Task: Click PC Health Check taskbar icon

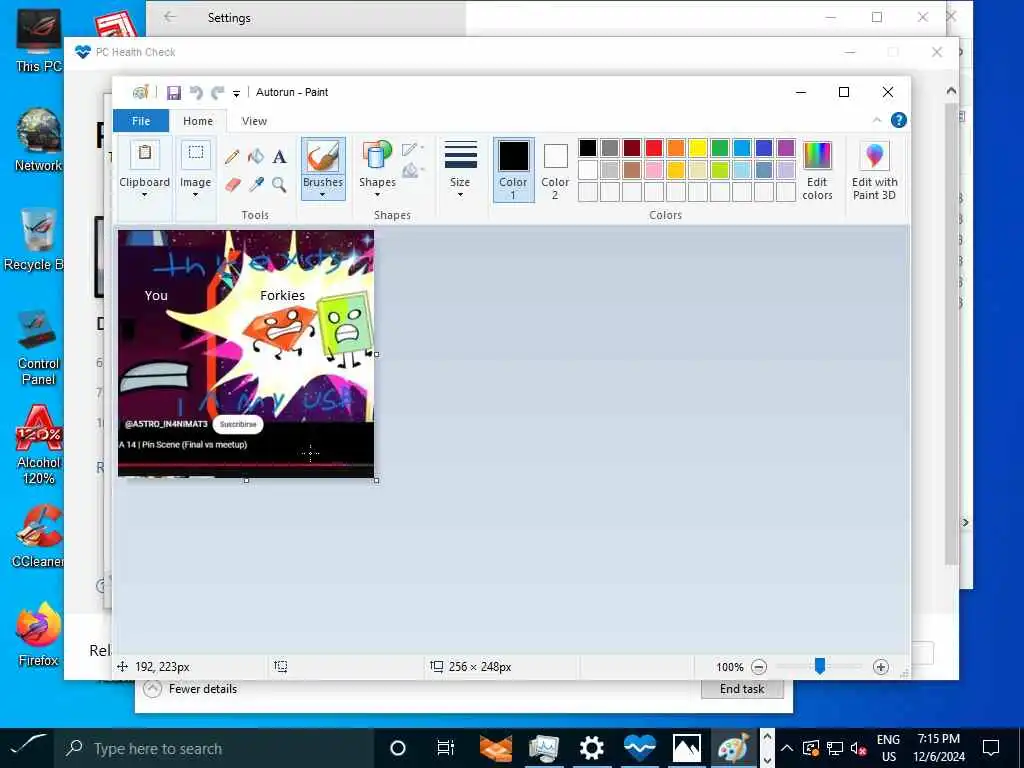Action: click(x=639, y=748)
